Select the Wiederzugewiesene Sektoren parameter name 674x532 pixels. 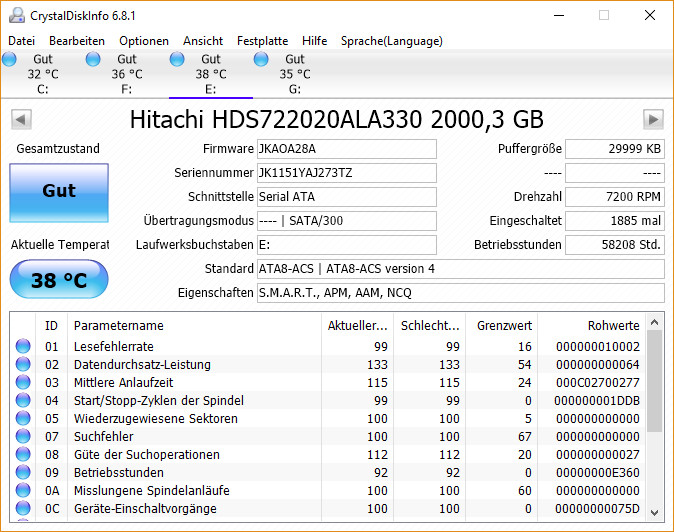pos(156,419)
